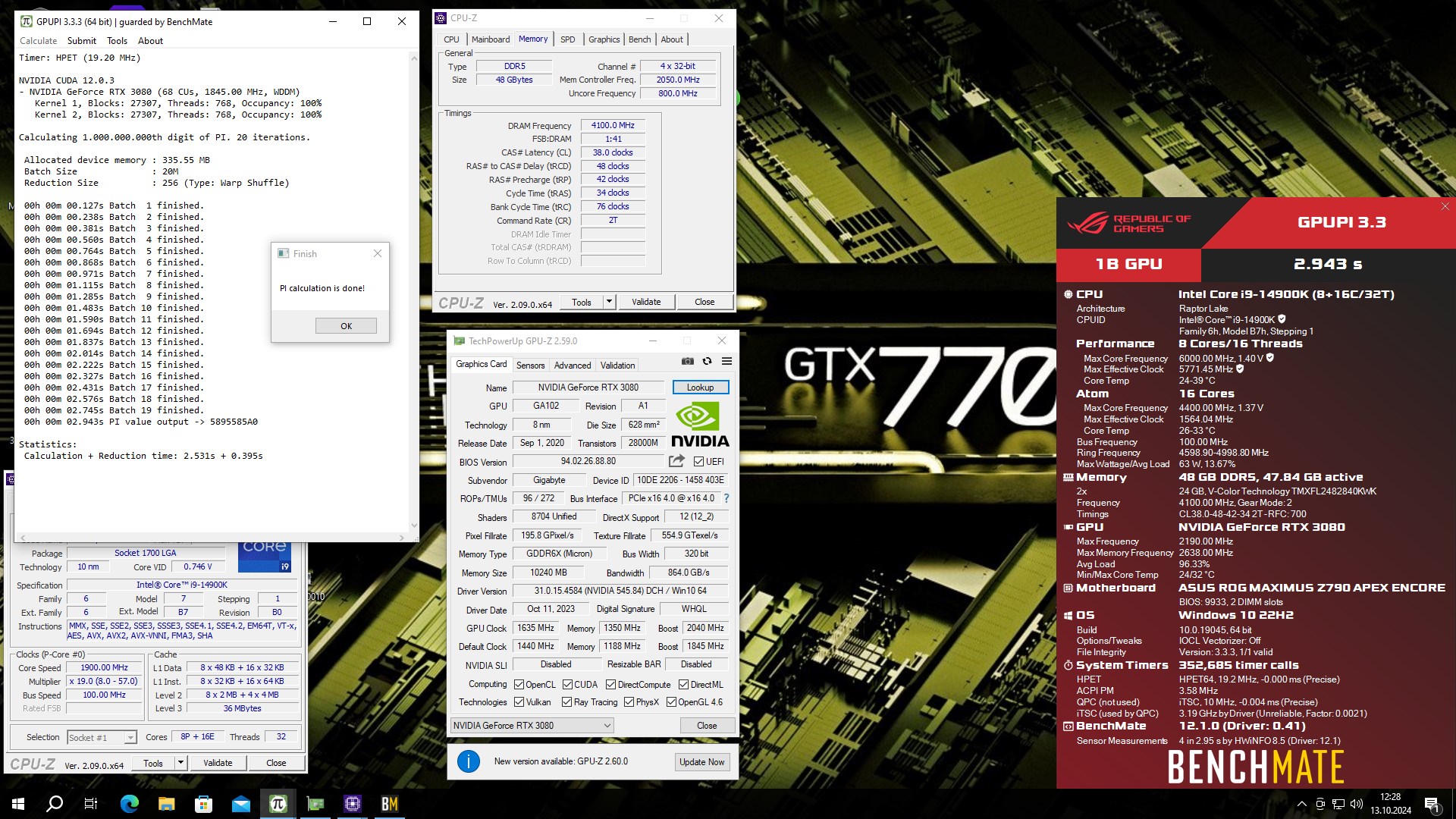The width and height of the screenshot is (1456, 819).
Task: Open CPU-Z from the taskbar
Action: click(x=353, y=804)
